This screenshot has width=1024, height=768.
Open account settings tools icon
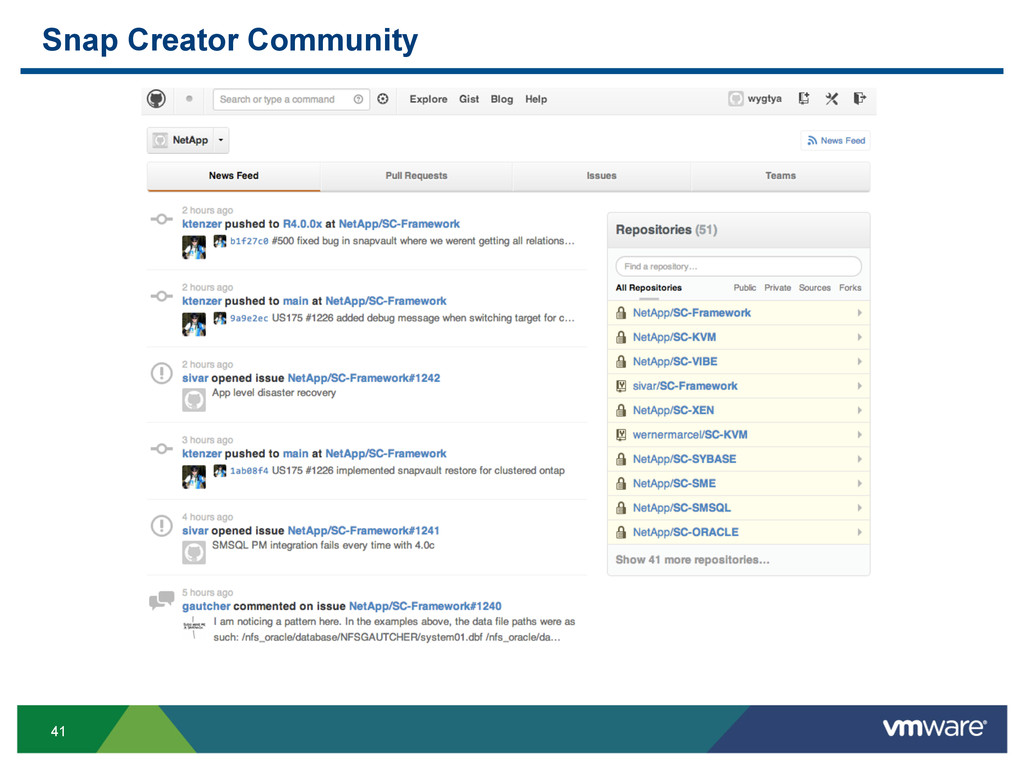tap(831, 99)
